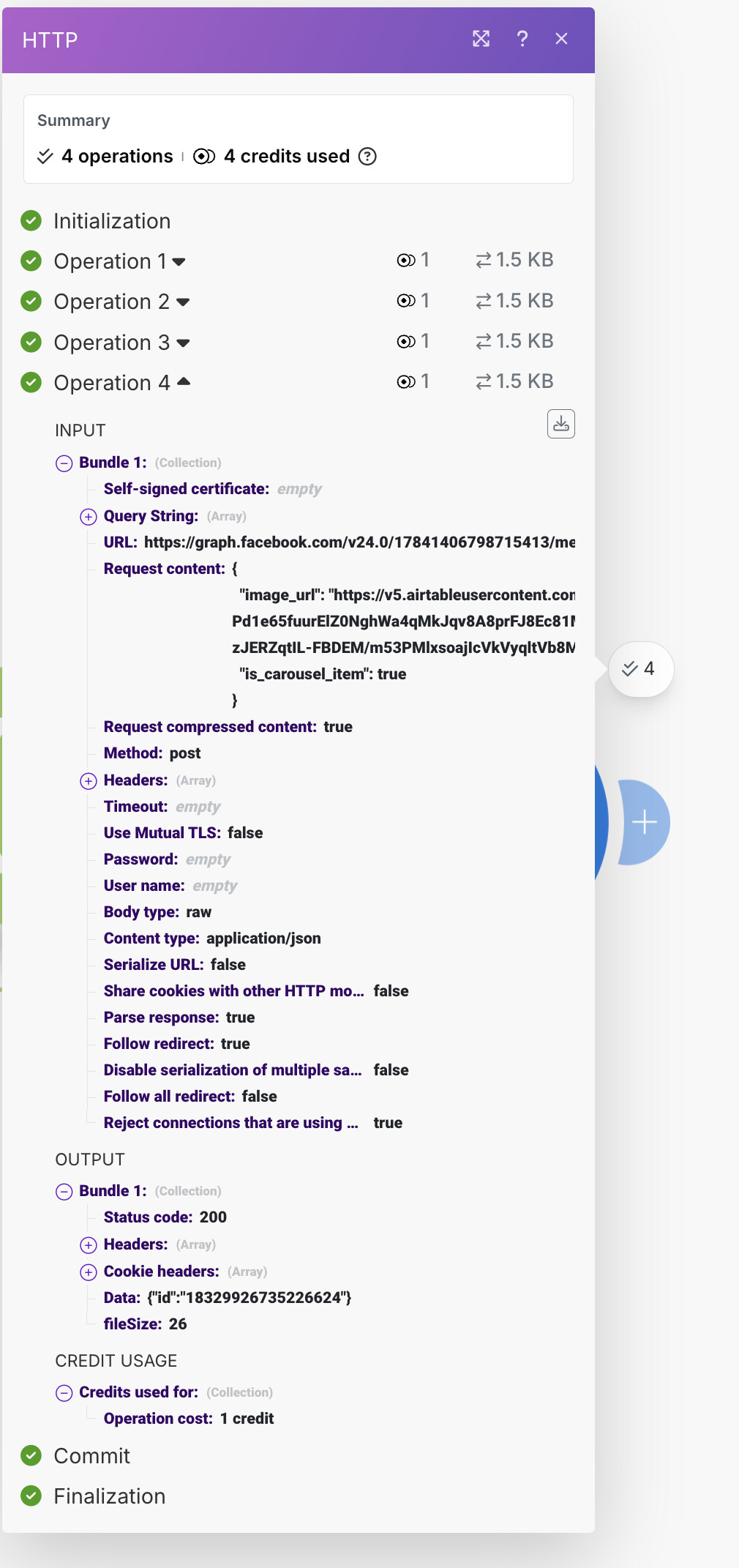Expand Operation 3 details
This screenshot has height=1568, width=739.
point(183,343)
